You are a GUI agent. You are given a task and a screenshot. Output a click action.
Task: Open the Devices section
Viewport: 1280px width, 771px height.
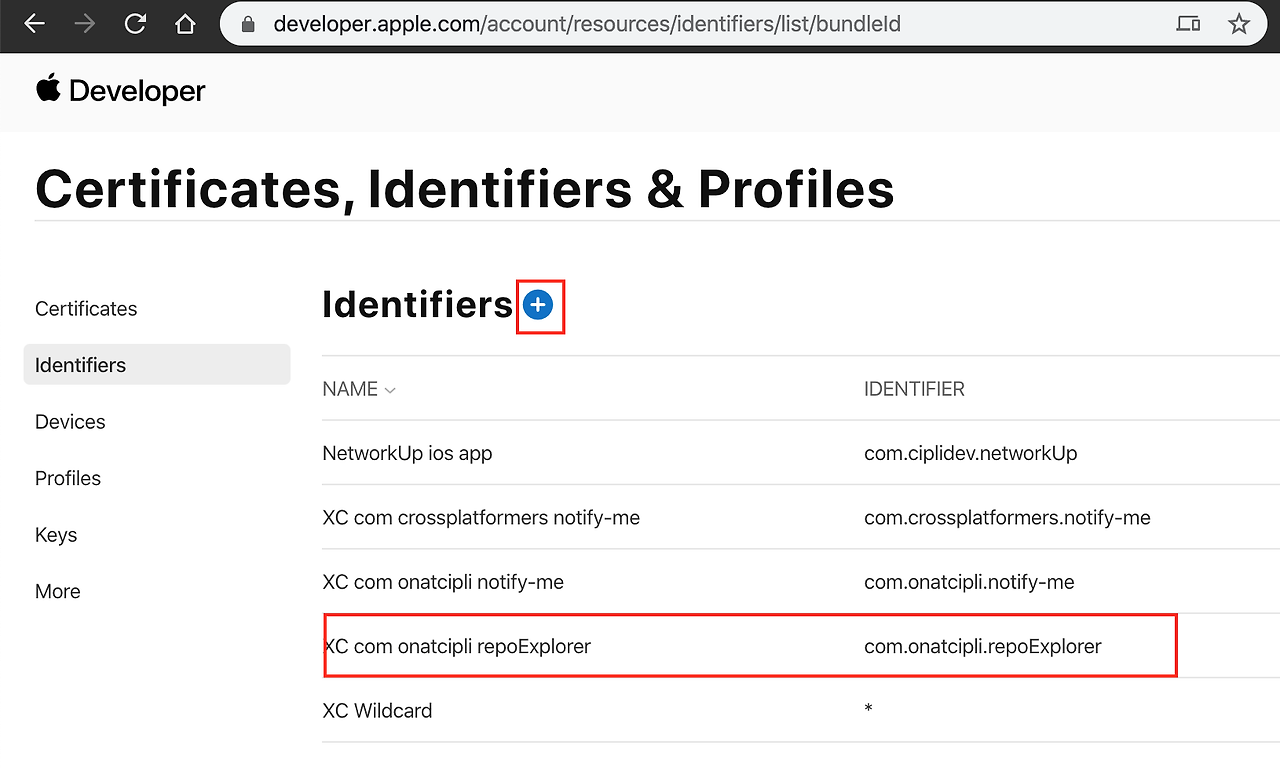point(70,422)
